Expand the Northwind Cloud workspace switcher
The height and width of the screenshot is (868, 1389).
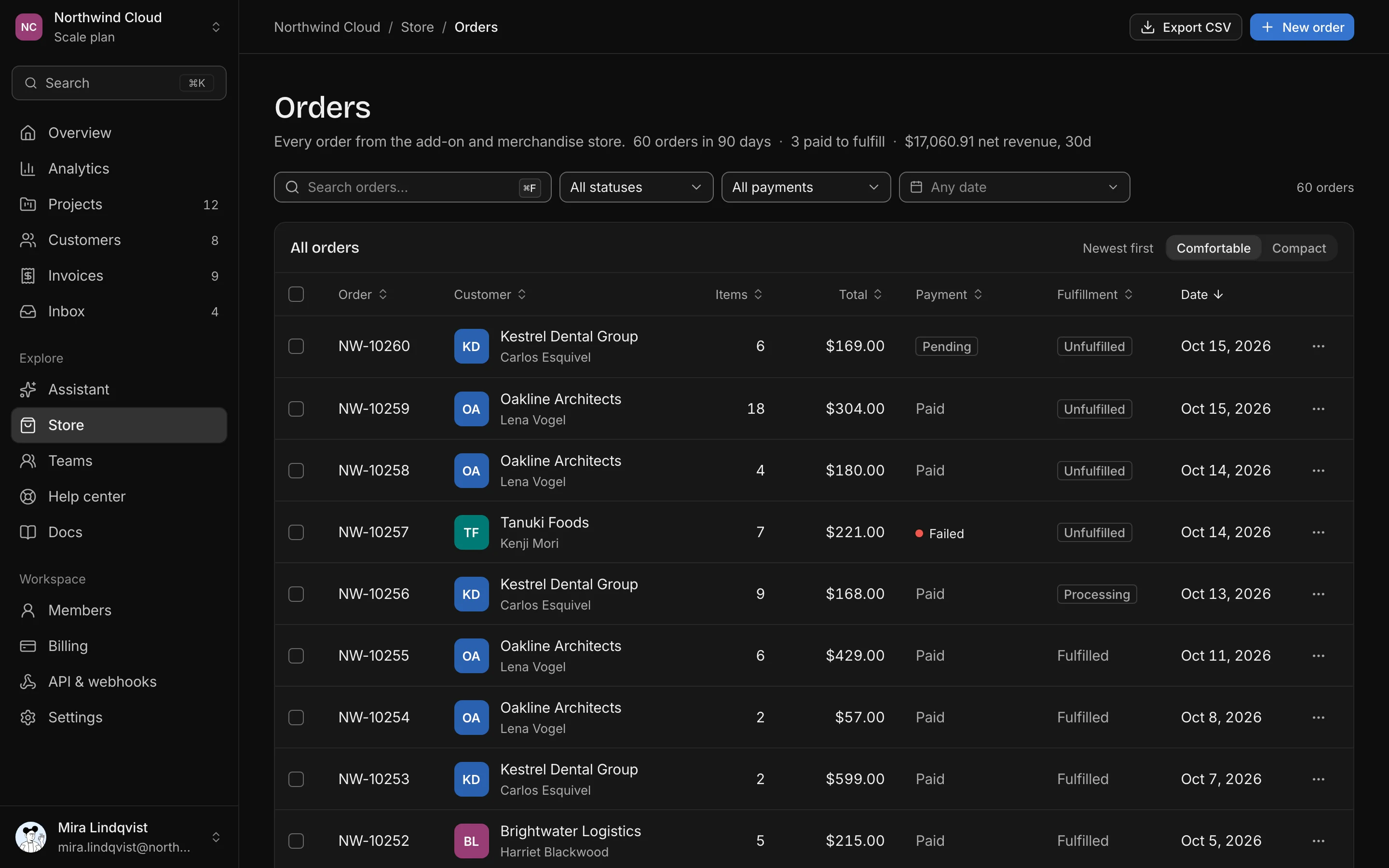pyautogui.click(x=119, y=27)
